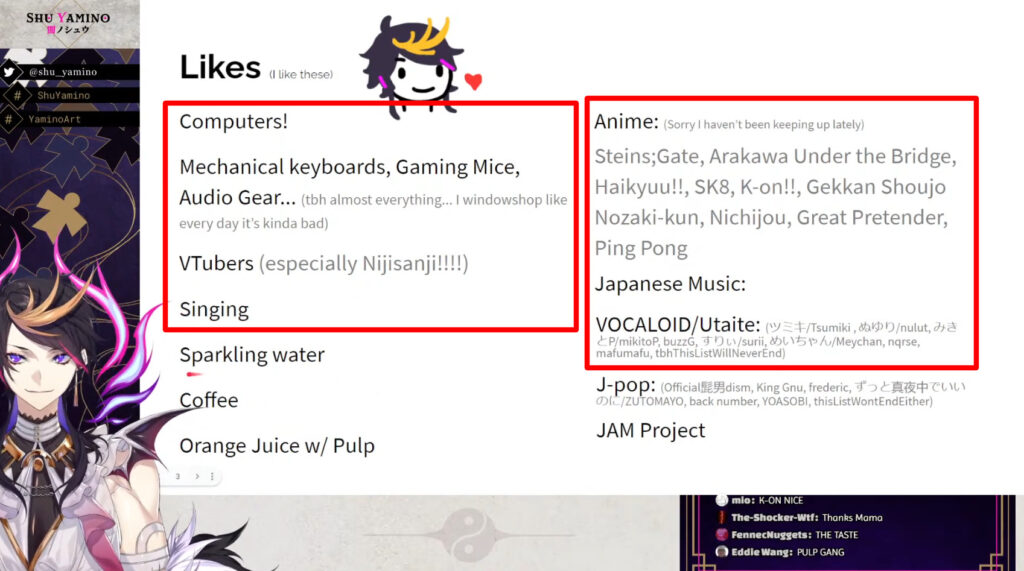This screenshot has height=571, width=1024.
Task: Open the slide options three-dot menu
Action: point(212,476)
